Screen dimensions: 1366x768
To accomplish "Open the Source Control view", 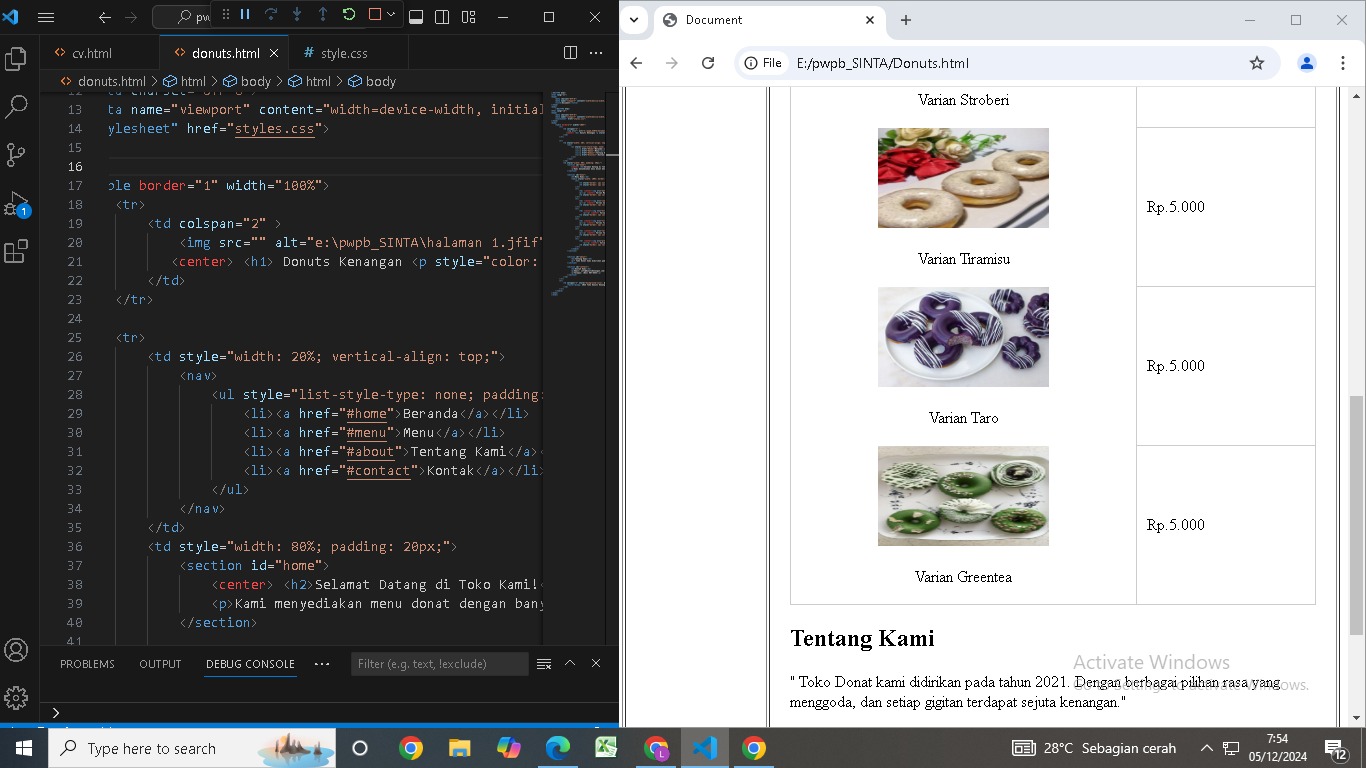I will [x=16, y=154].
